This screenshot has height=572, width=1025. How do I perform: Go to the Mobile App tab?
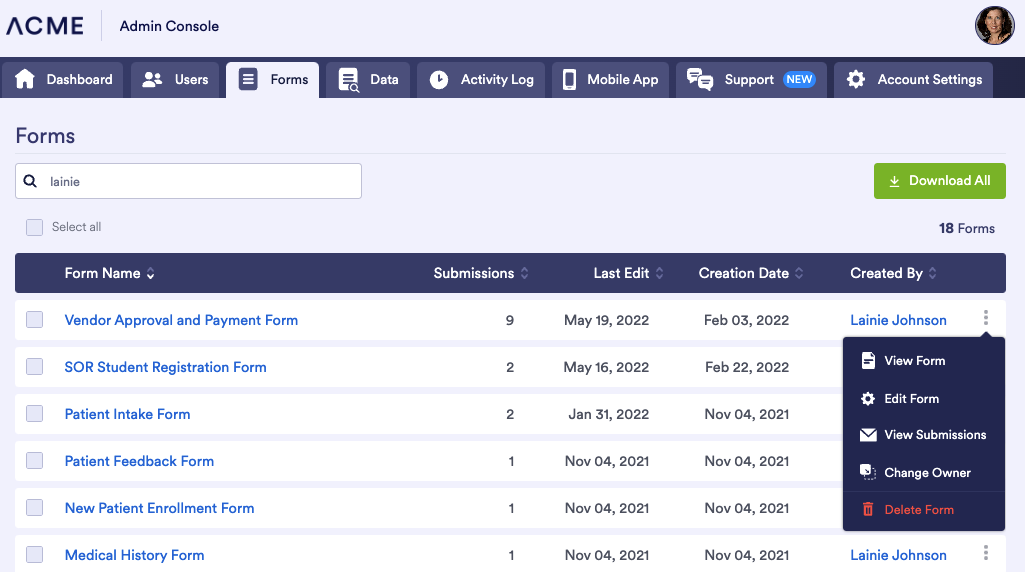click(610, 80)
